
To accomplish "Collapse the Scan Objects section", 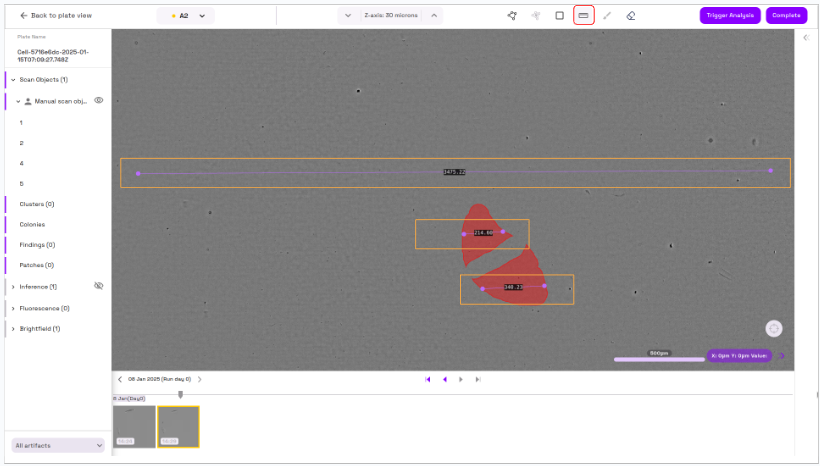I will coord(13,79).
